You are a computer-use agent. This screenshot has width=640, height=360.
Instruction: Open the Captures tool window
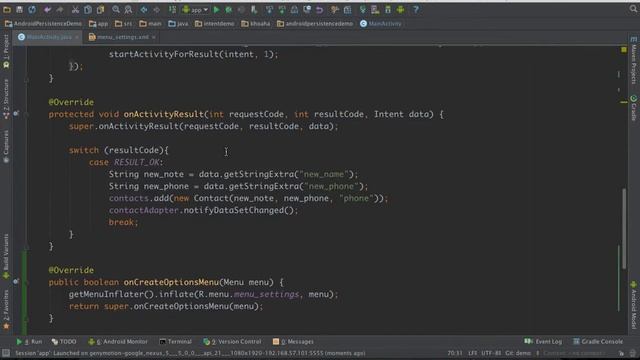(6, 147)
